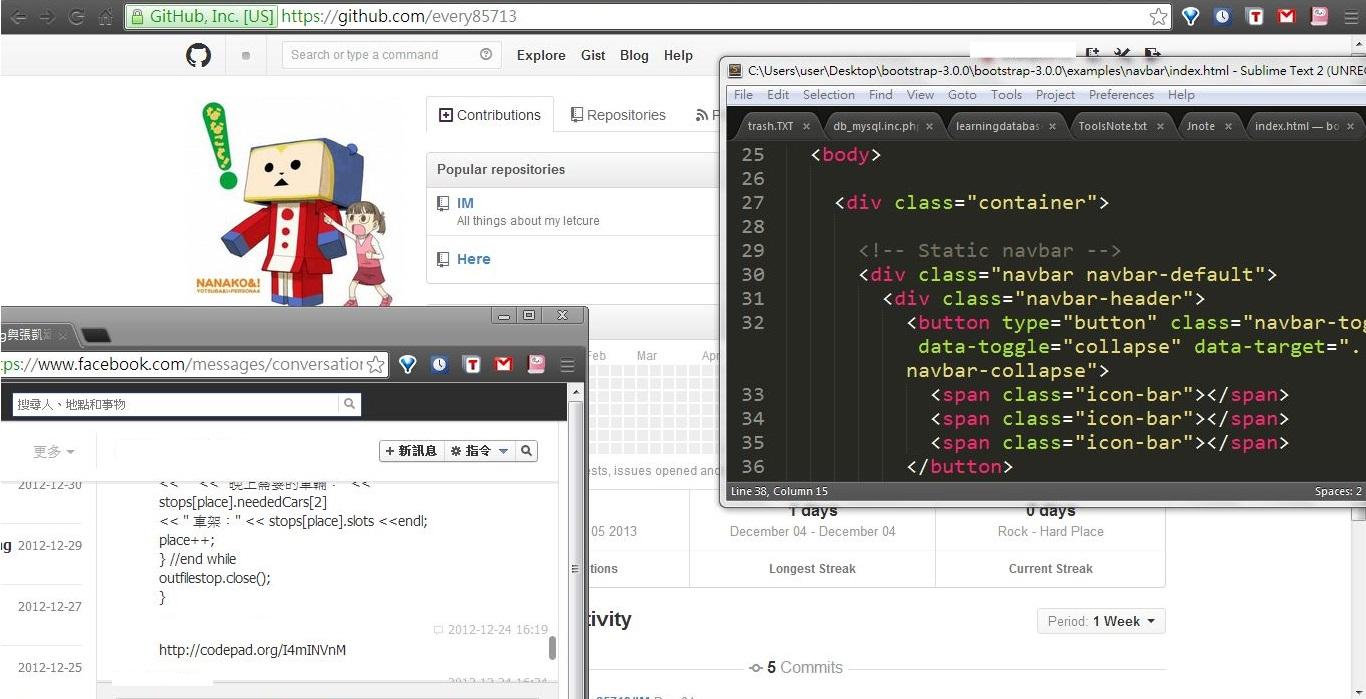Open a new tab in Facebook window

96,335
